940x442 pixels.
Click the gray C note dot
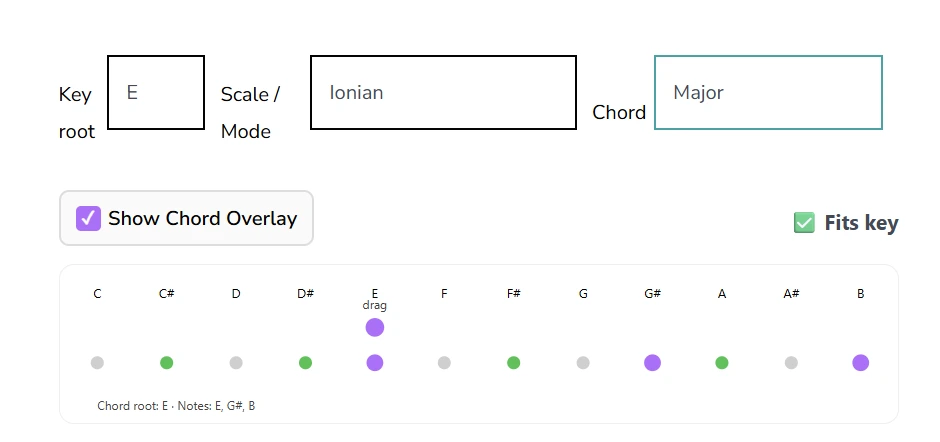97,363
